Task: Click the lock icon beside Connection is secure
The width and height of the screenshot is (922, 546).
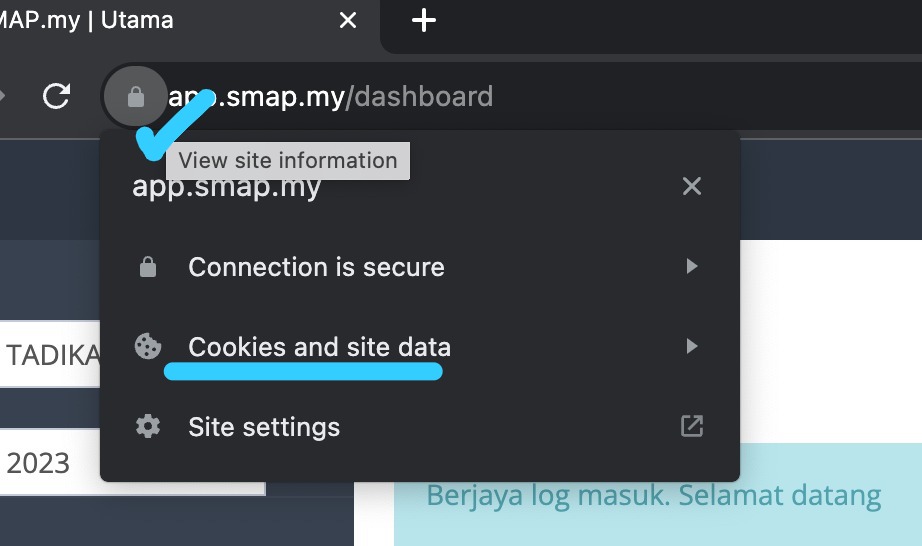Action: [x=148, y=266]
